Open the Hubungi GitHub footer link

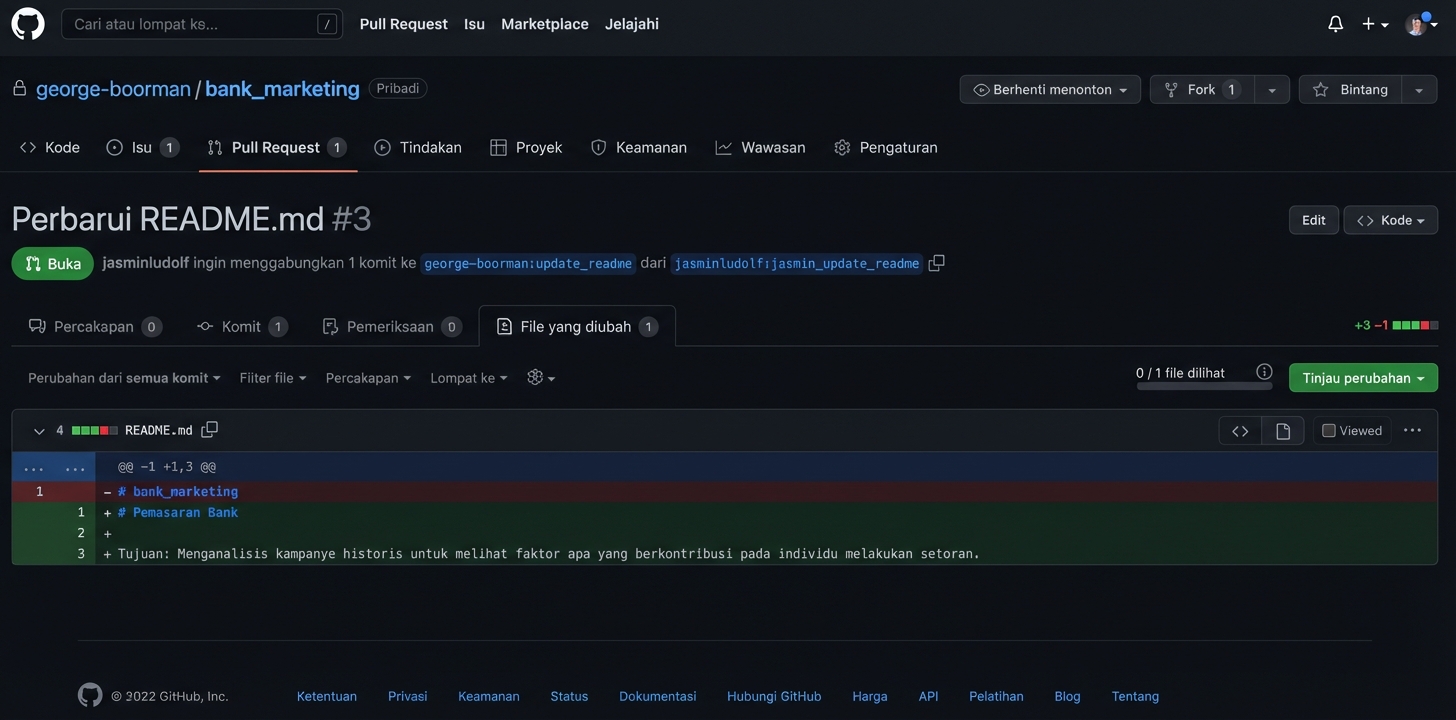[x=774, y=696]
